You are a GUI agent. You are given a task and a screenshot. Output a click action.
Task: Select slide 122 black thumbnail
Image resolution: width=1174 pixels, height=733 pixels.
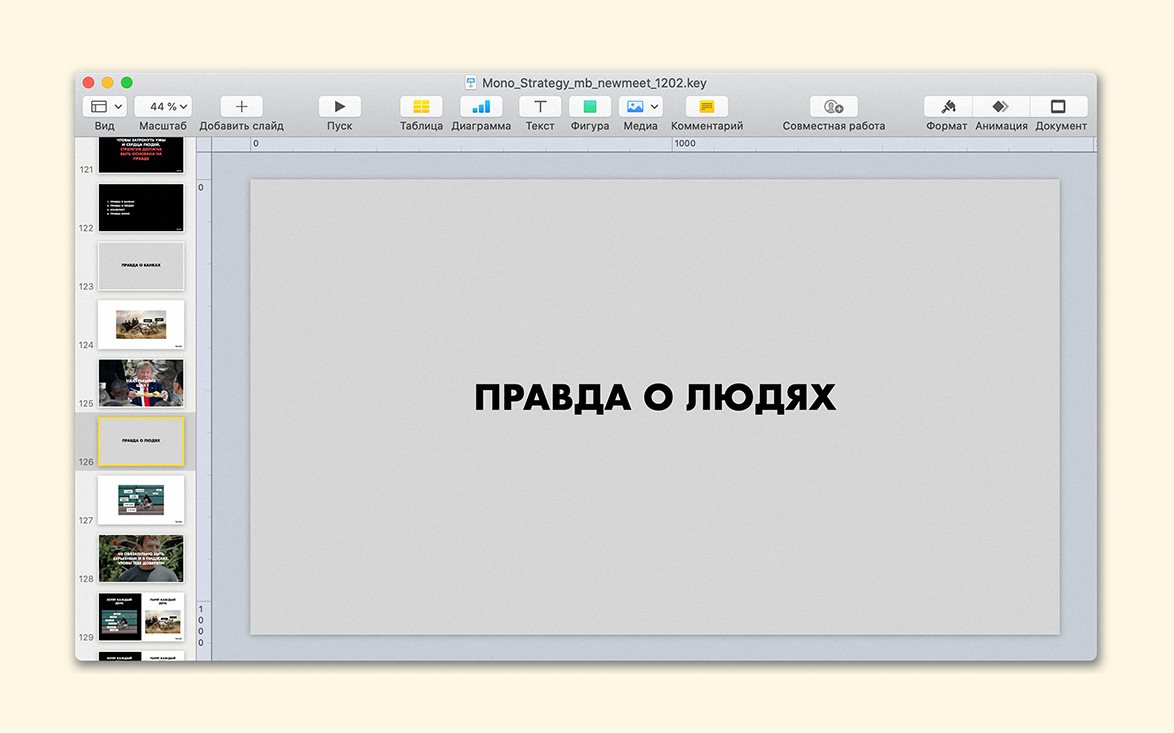tap(141, 208)
